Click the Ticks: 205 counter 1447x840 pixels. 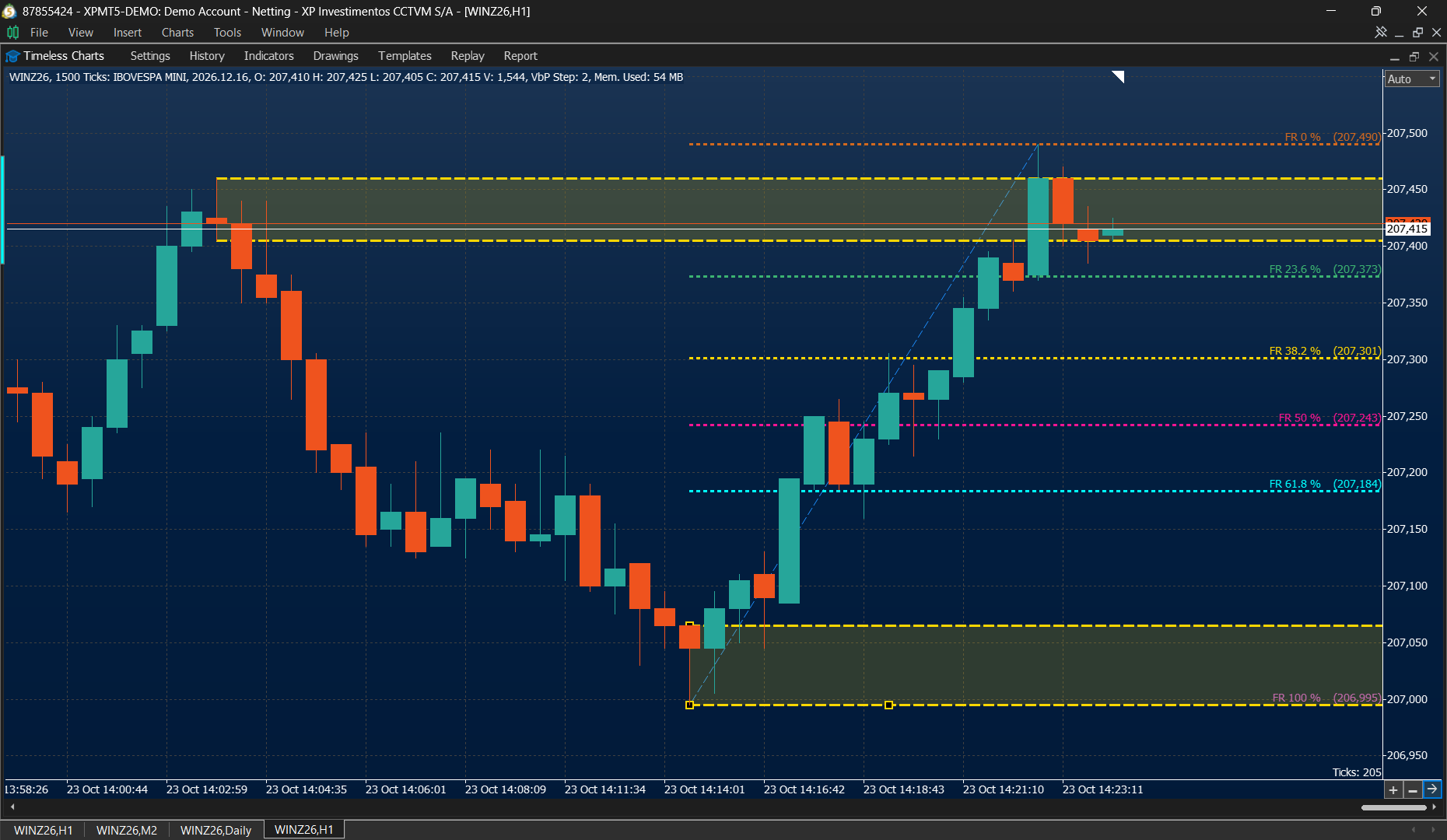pos(1357,772)
